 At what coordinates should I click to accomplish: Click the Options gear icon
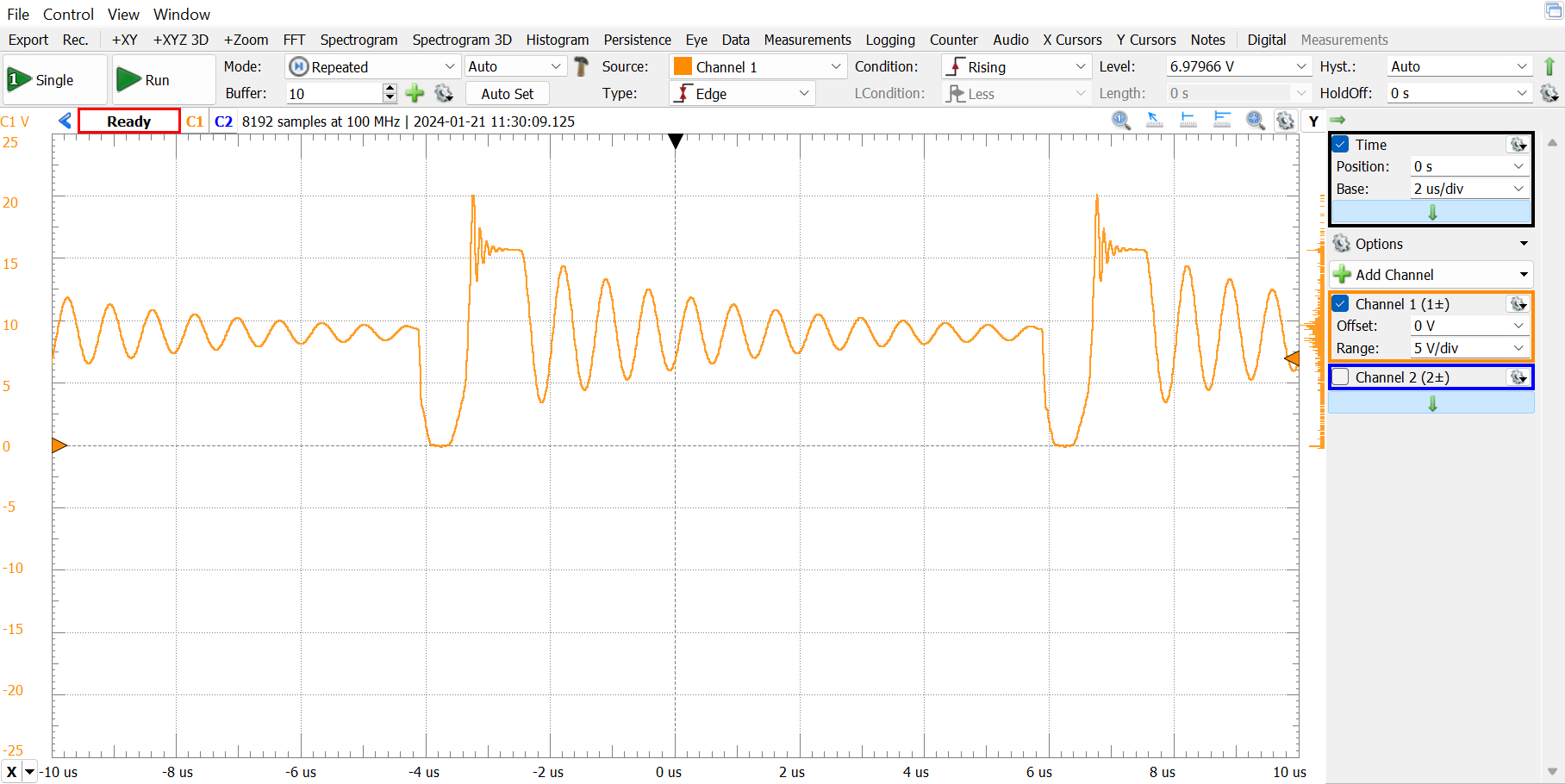(1341, 244)
